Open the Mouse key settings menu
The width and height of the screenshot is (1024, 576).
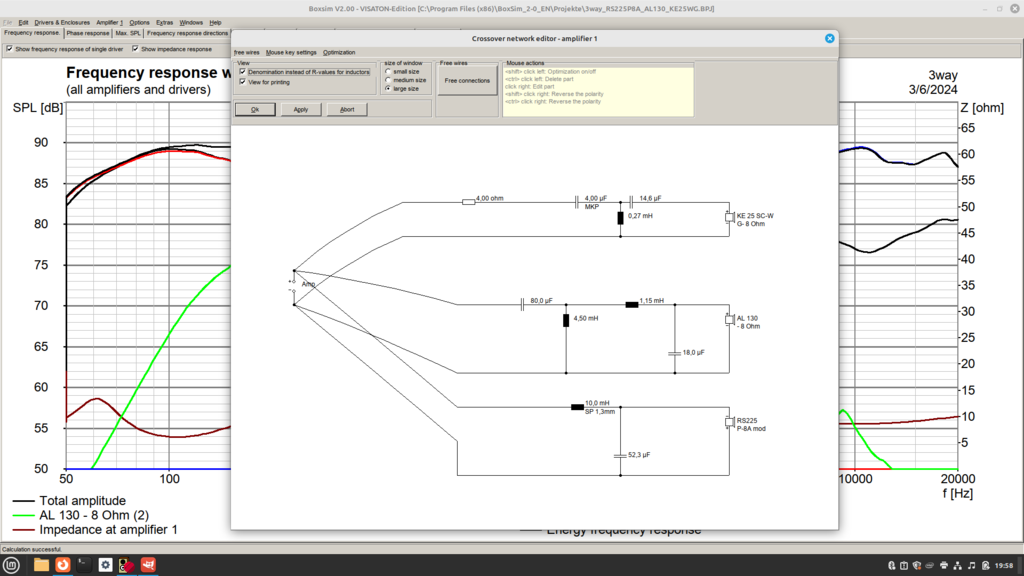(291, 52)
